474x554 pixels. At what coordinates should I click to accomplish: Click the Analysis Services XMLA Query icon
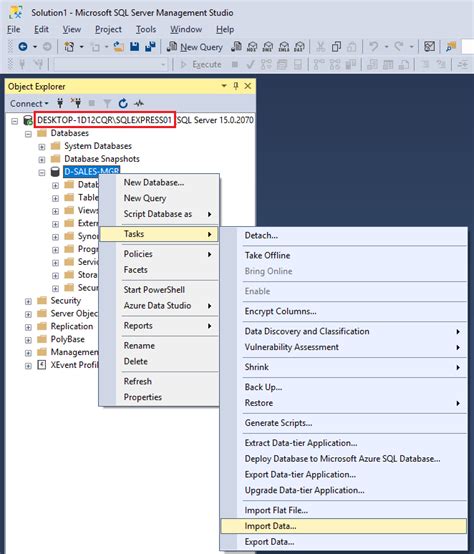pyautogui.click(x=284, y=46)
